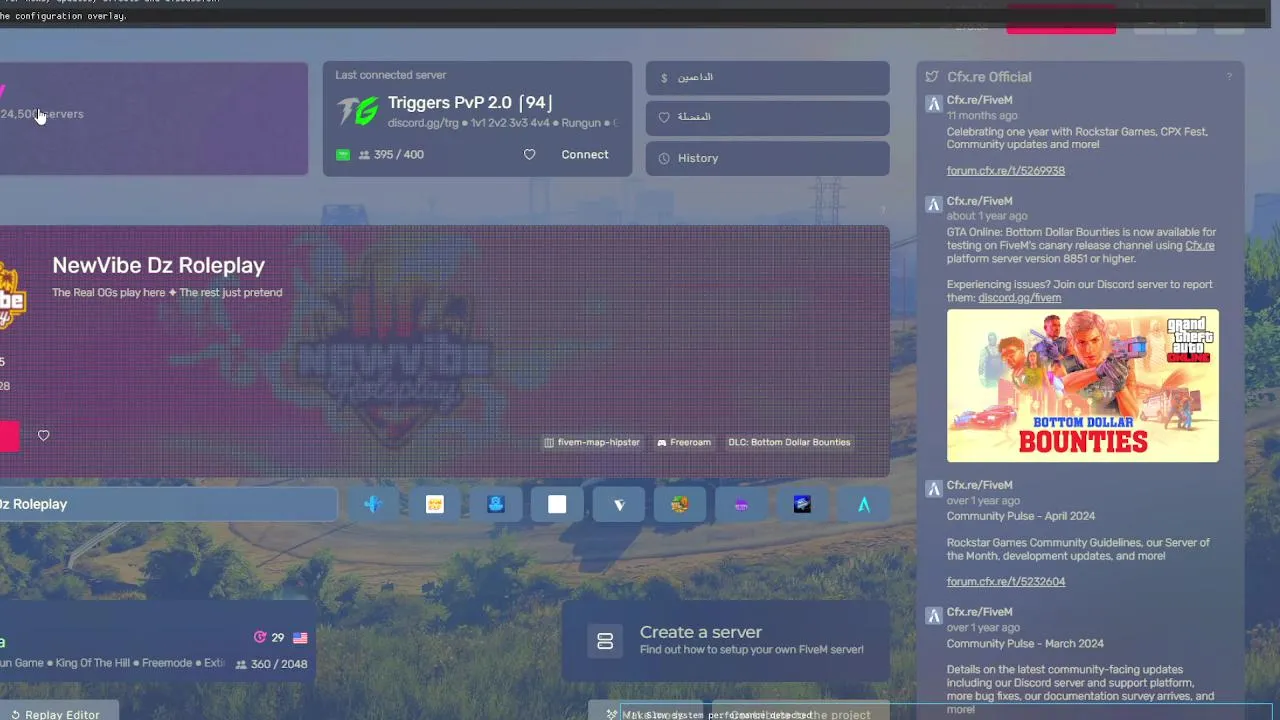The width and height of the screenshot is (1280, 720).
Task: Open the Bottom Dollar Bounties image
Action: point(1082,386)
